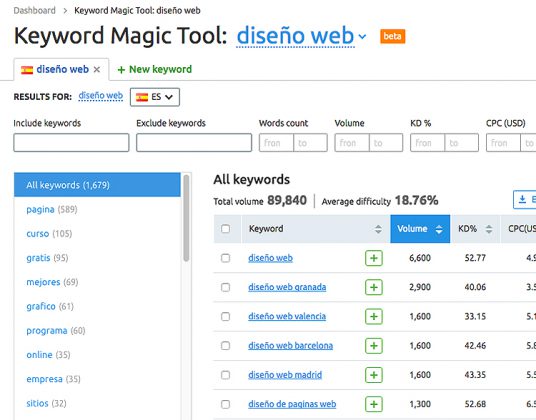Go to Dashboard breadcrumb link
Image resolution: width=536 pixels, height=420 pixels.
coord(35,11)
